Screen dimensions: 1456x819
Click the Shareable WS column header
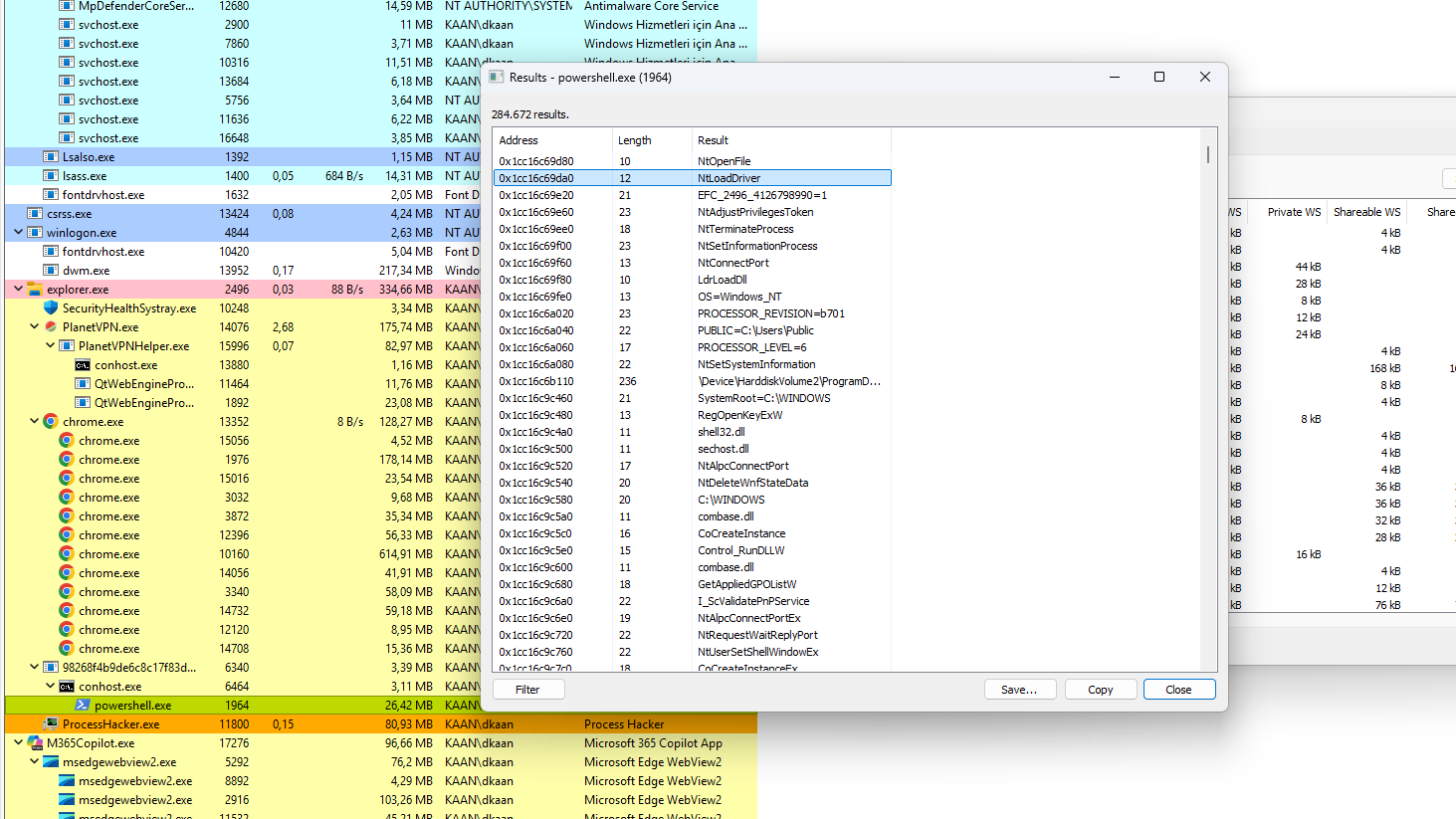click(x=1366, y=212)
